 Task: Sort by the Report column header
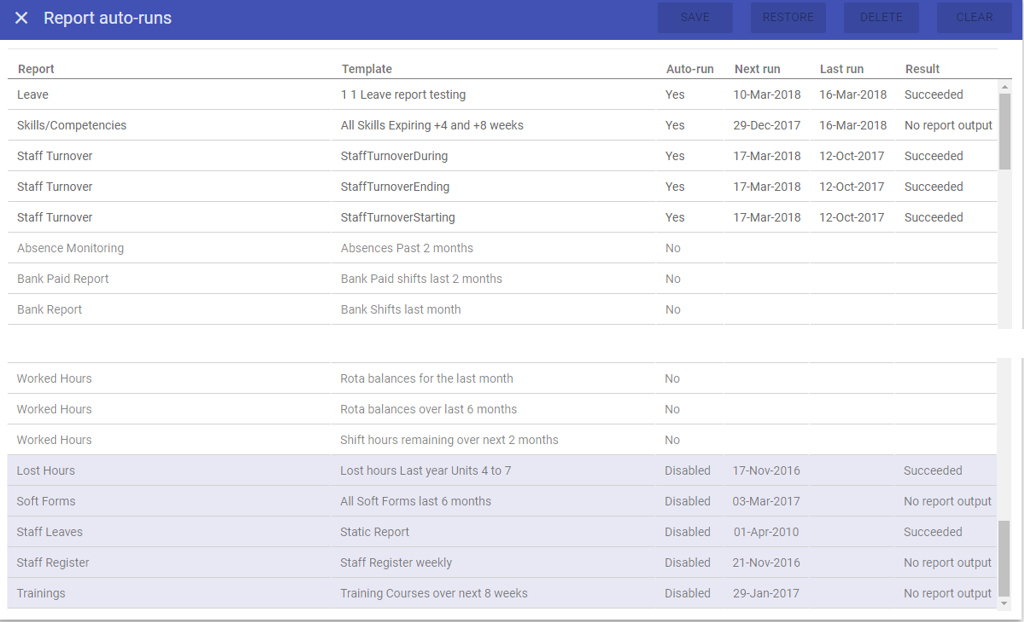[36, 69]
